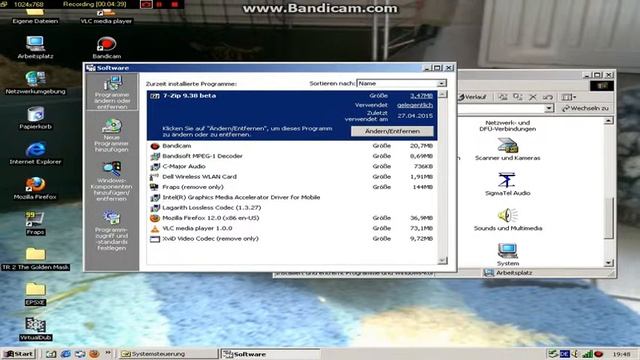This screenshot has width=640, height=360.
Task: Open SigmaTel Audio control panel item
Action: (507, 184)
